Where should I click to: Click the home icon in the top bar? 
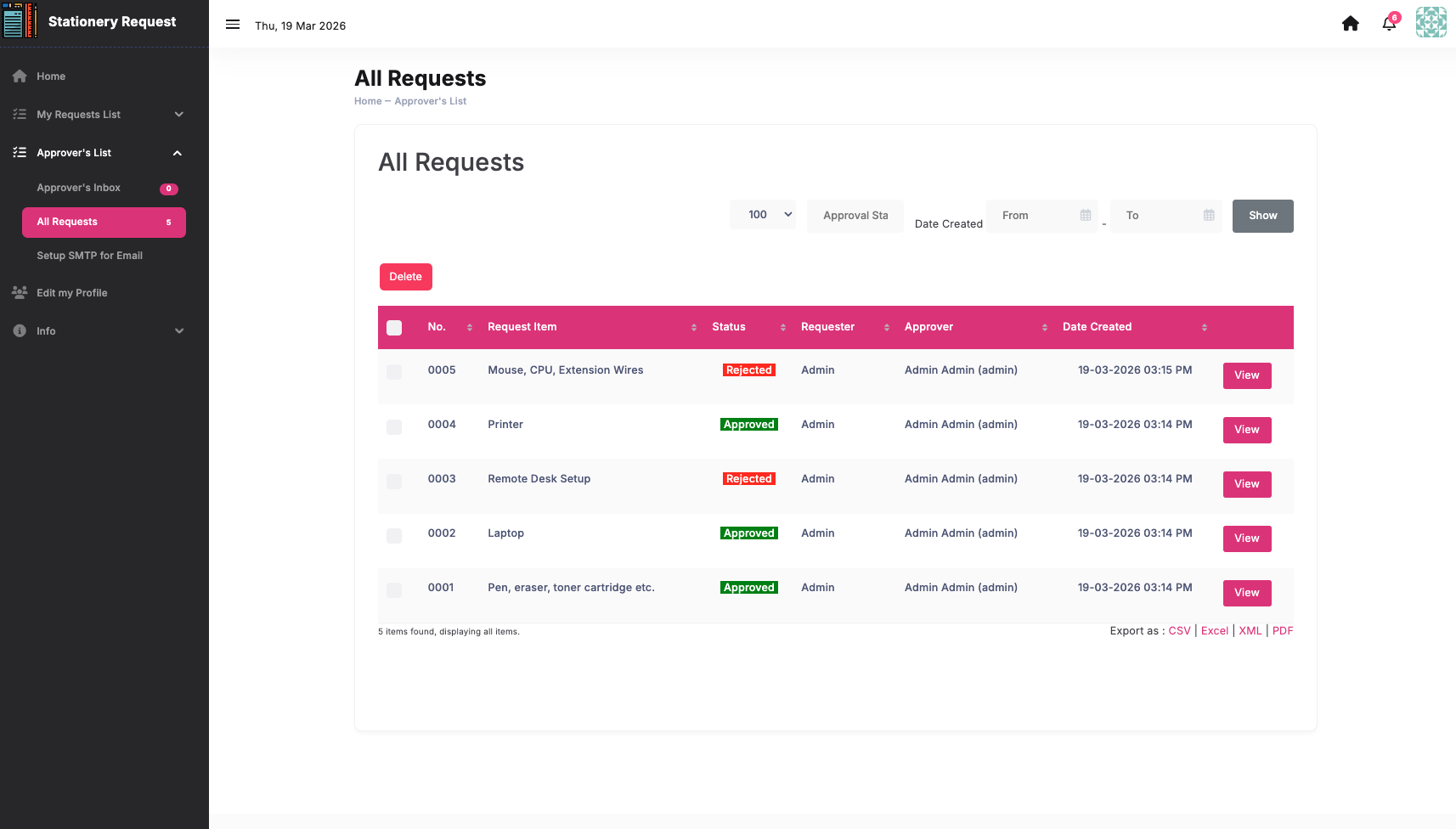point(1351,24)
